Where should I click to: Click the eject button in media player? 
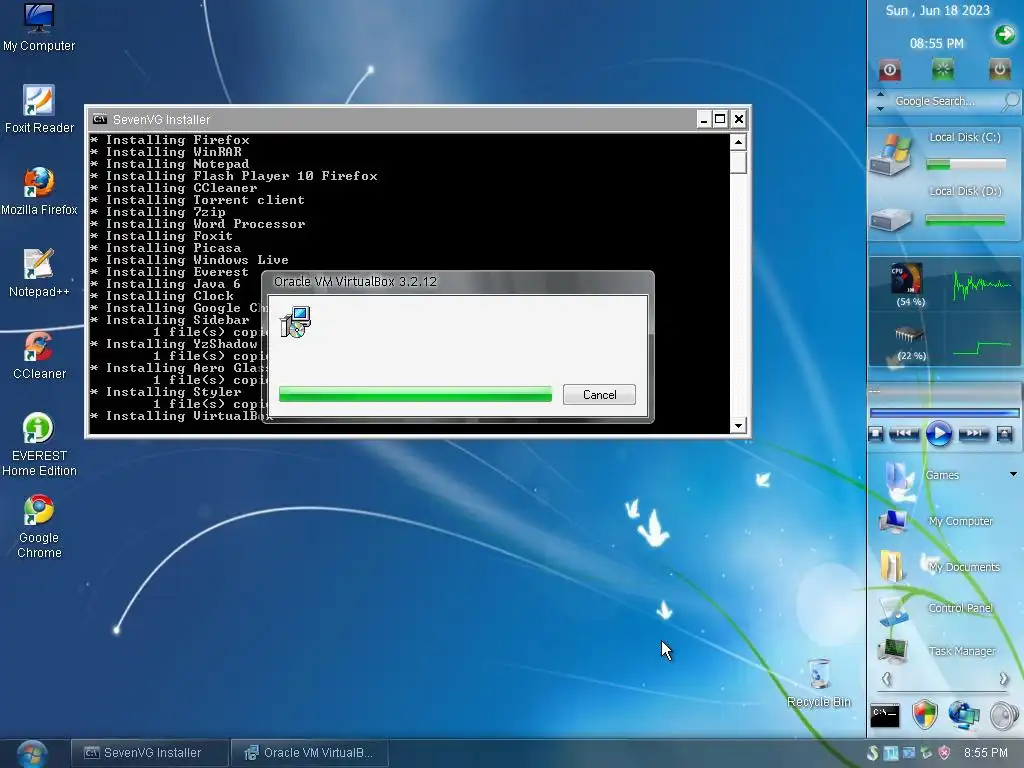click(x=1004, y=434)
